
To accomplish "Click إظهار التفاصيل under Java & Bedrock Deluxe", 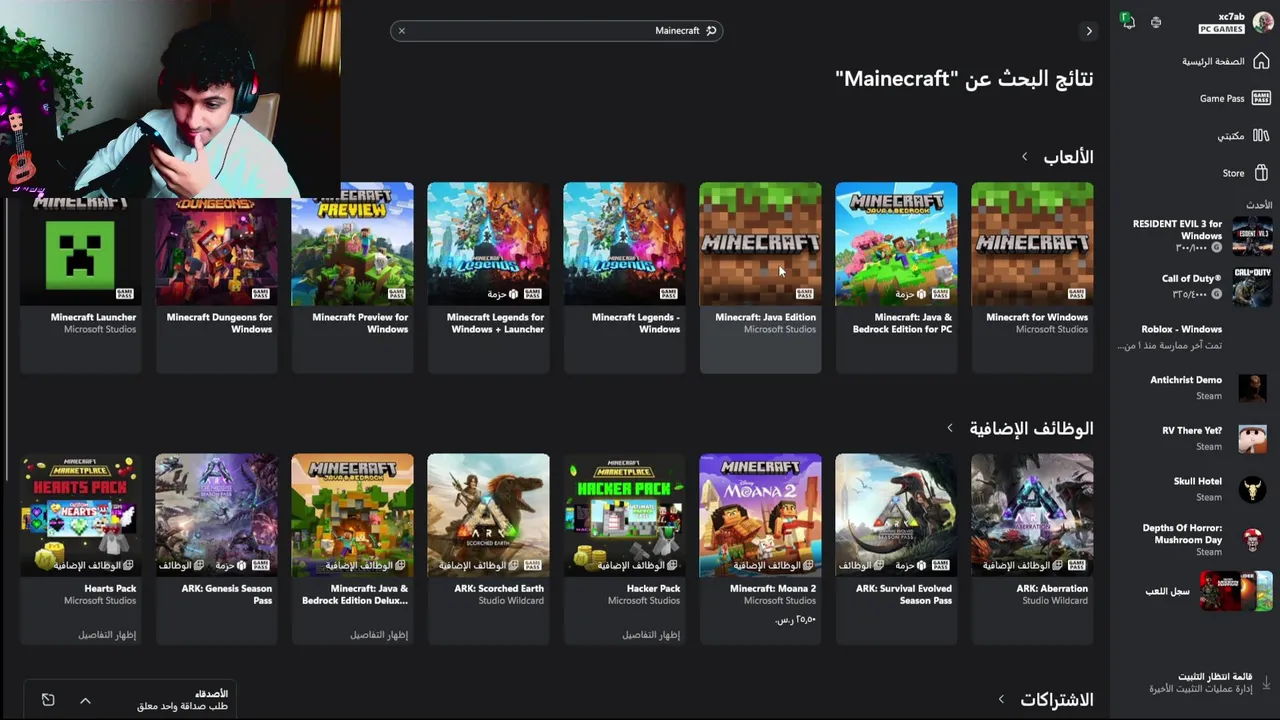I will click(x=379, y=634).
